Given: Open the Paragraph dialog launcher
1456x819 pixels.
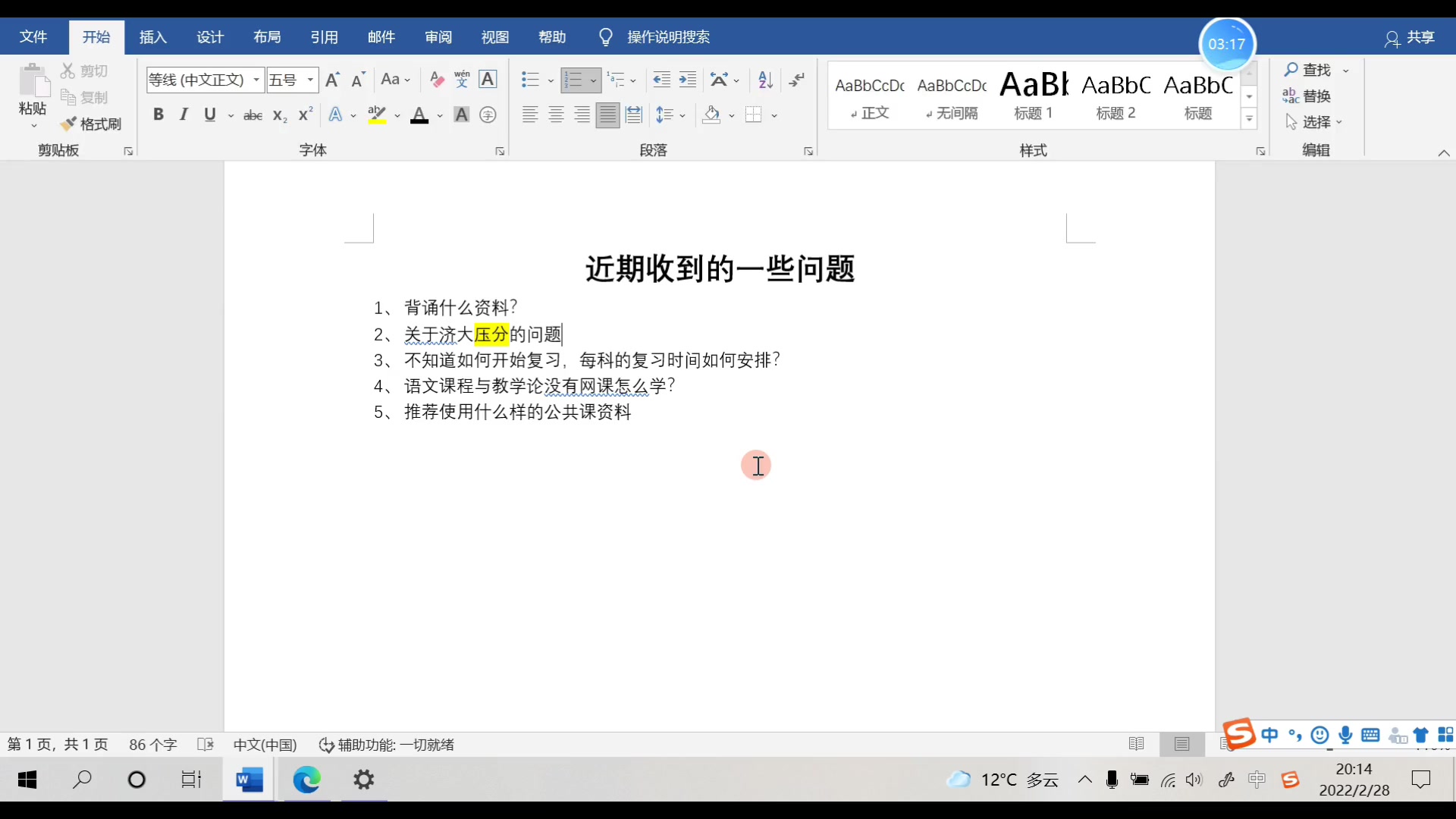Looking at the screenshot, I should (x=808, y=152).
